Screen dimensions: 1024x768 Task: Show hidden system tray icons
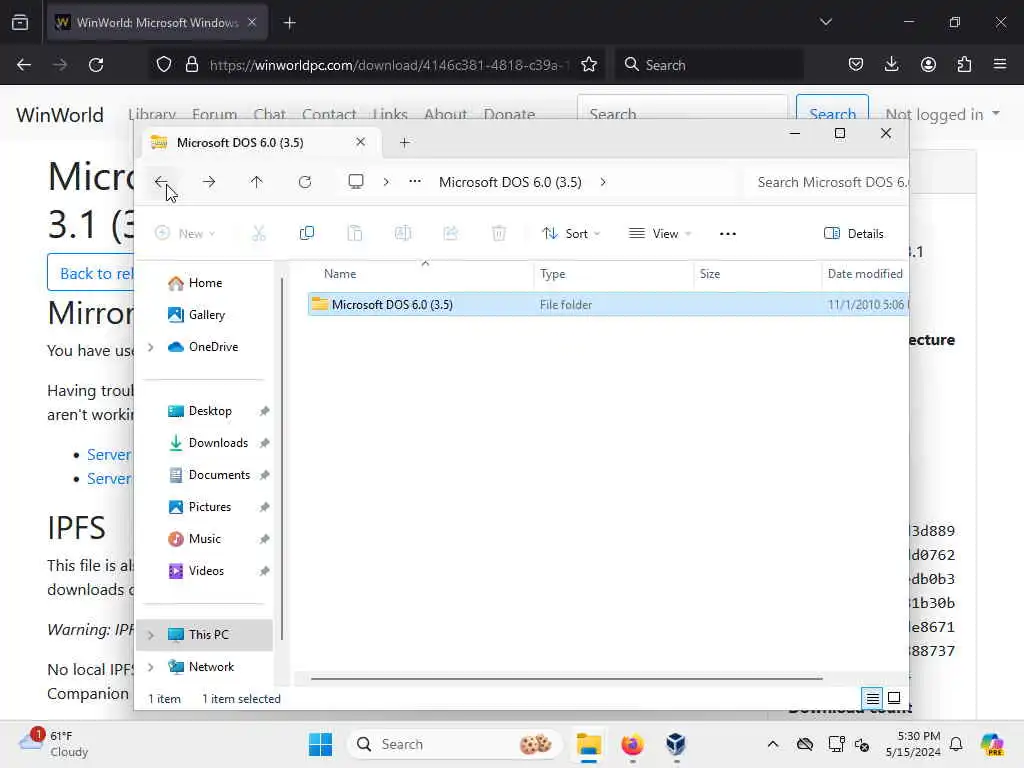click(x=773, y=744)
